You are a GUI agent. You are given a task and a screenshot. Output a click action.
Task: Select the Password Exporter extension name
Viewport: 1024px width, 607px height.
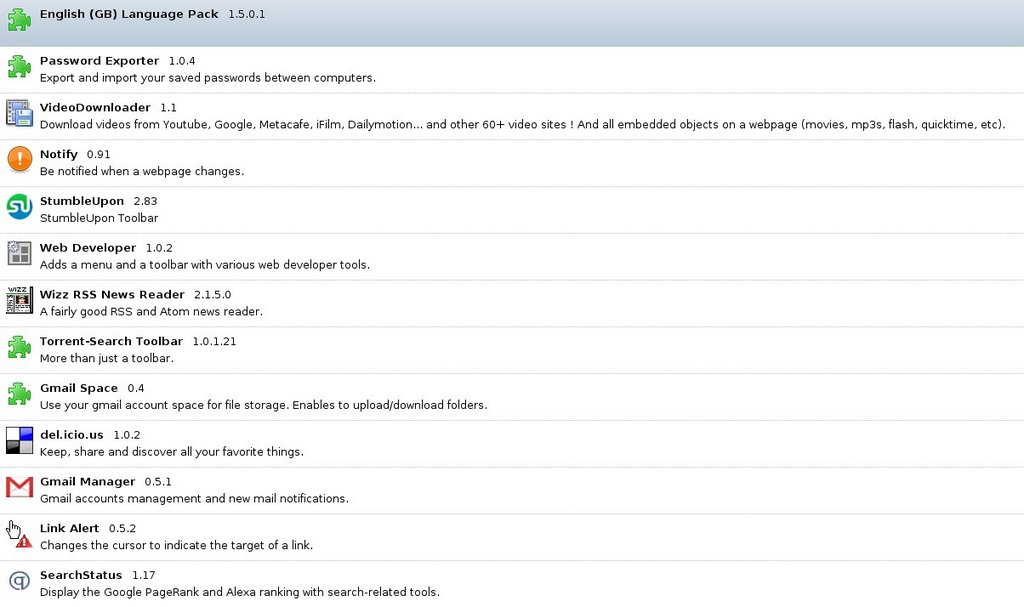click(x=99, y=61)
